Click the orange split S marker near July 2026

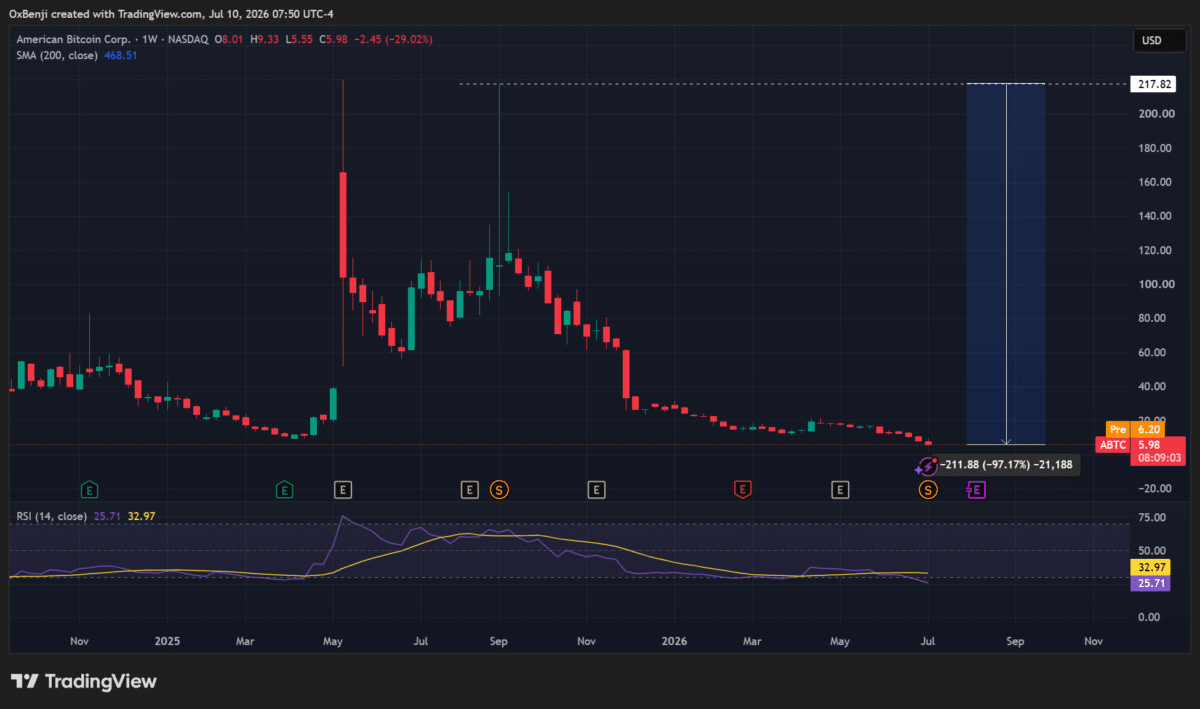pos(928,490)
